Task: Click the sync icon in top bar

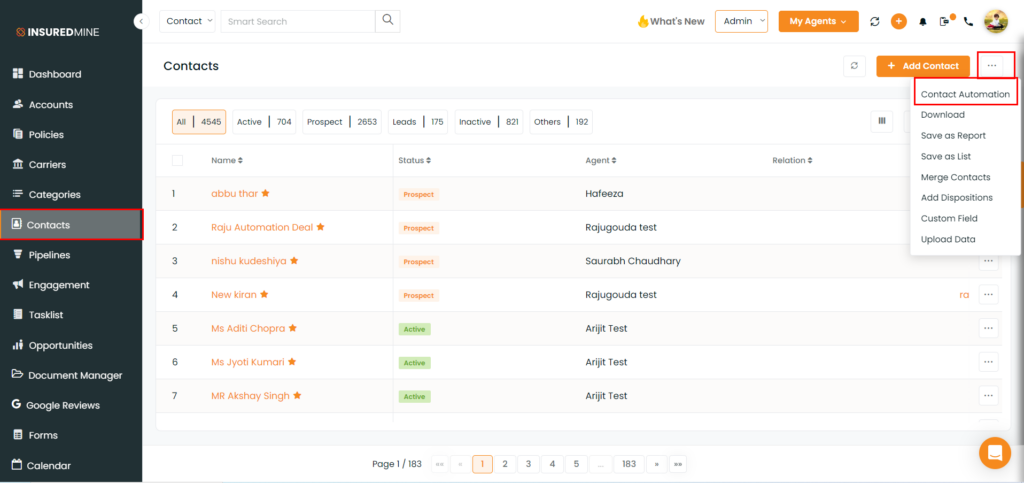Action: click(x=875, y=21)
